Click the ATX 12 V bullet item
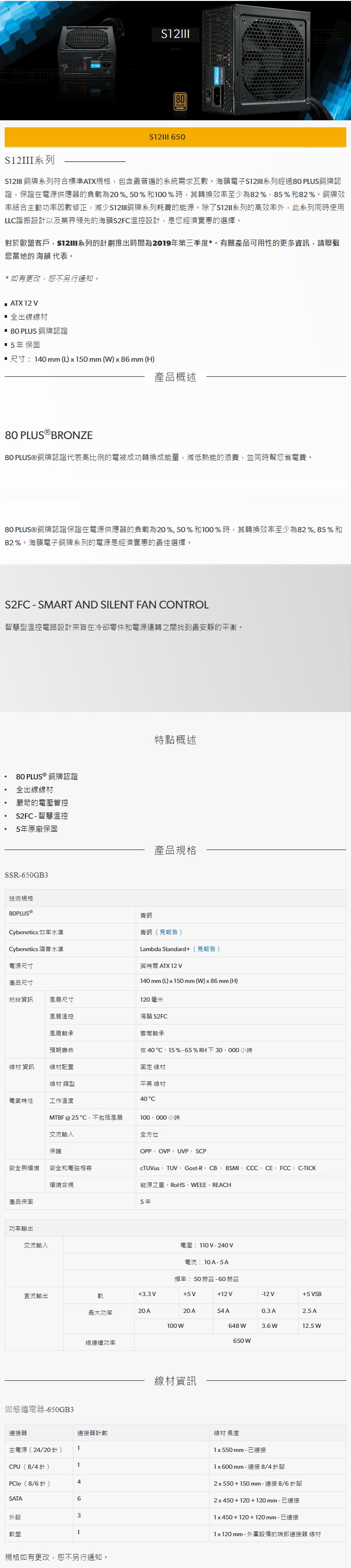The width and height of the screenshot is (351, 1568). (x=24, y=303)
